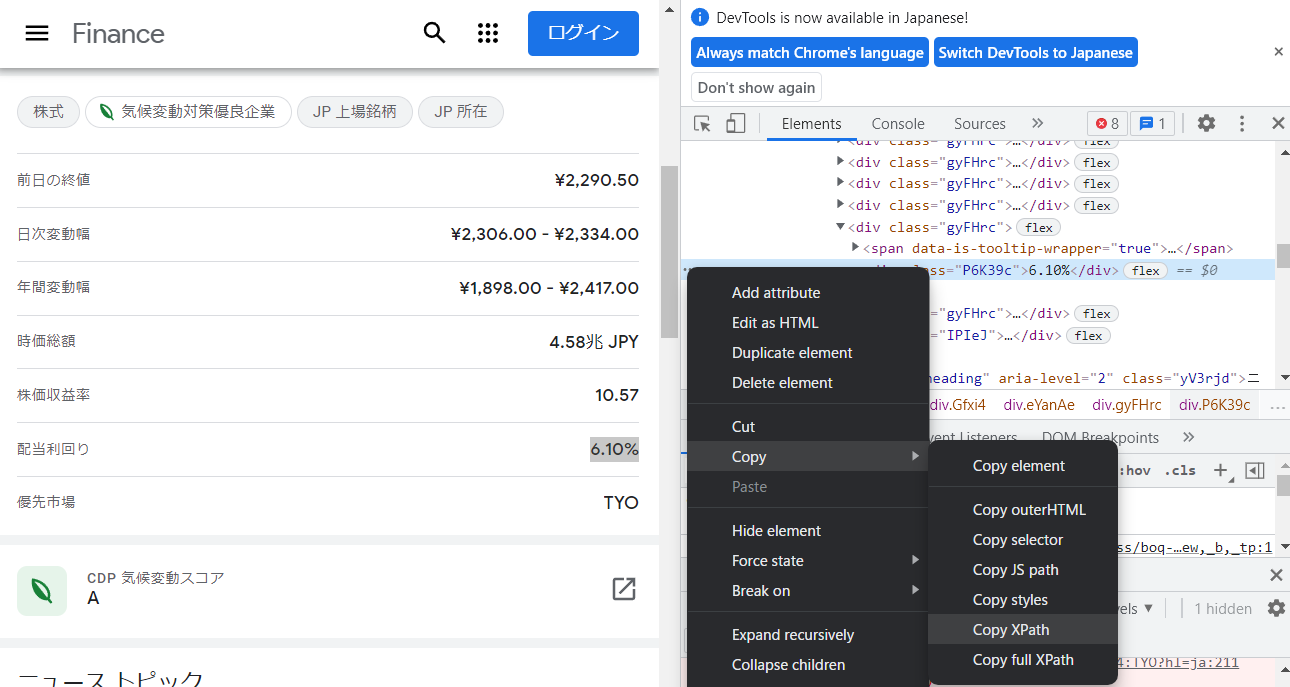
Task: Switch to the Sources tab
Action: coord(979,124)
